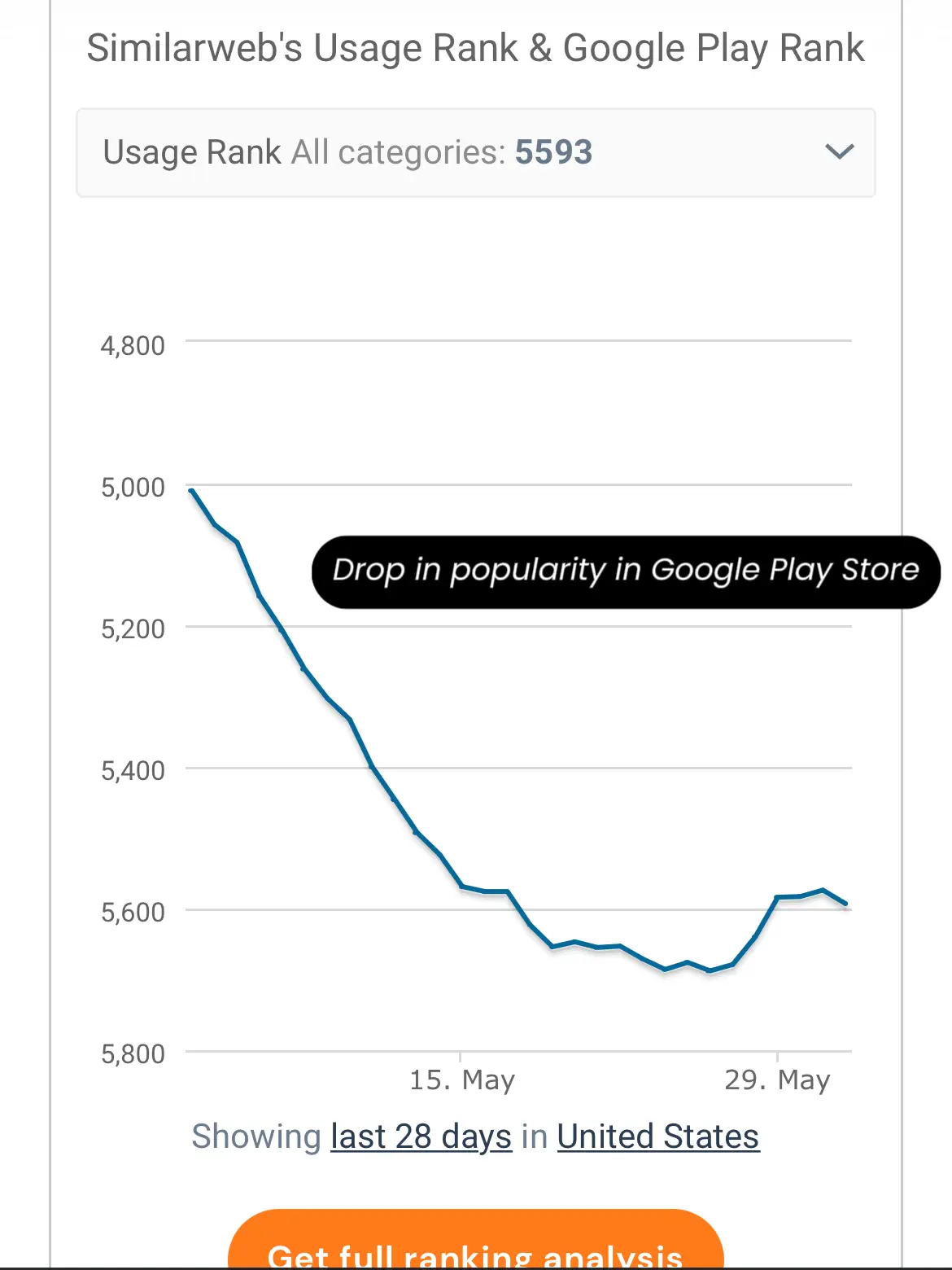952x1270 pixels.
Task: Click the 5,800 y-axis label
Action: pos(133,1054)
